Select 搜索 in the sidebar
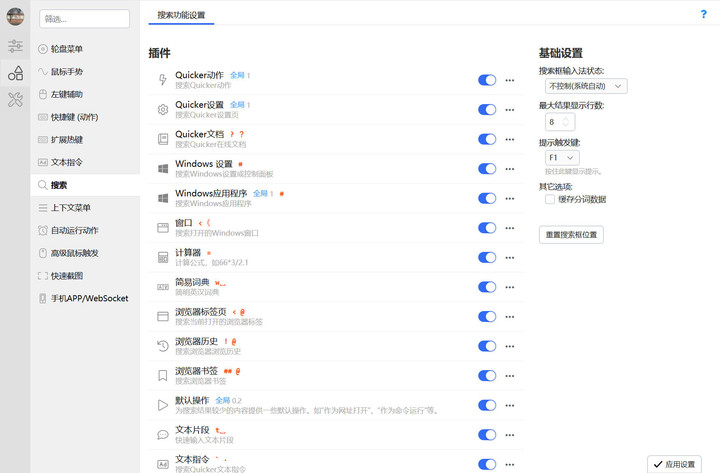720x473 pixels. (85, 185)
